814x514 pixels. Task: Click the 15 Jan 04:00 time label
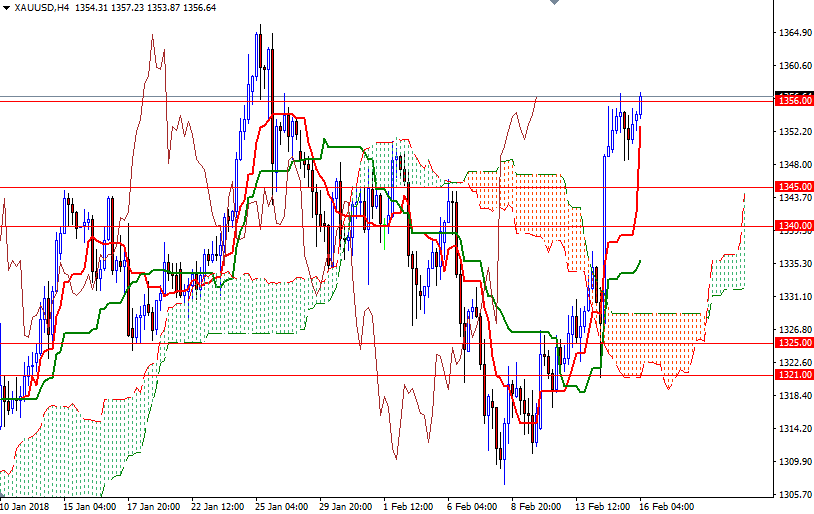89,507
